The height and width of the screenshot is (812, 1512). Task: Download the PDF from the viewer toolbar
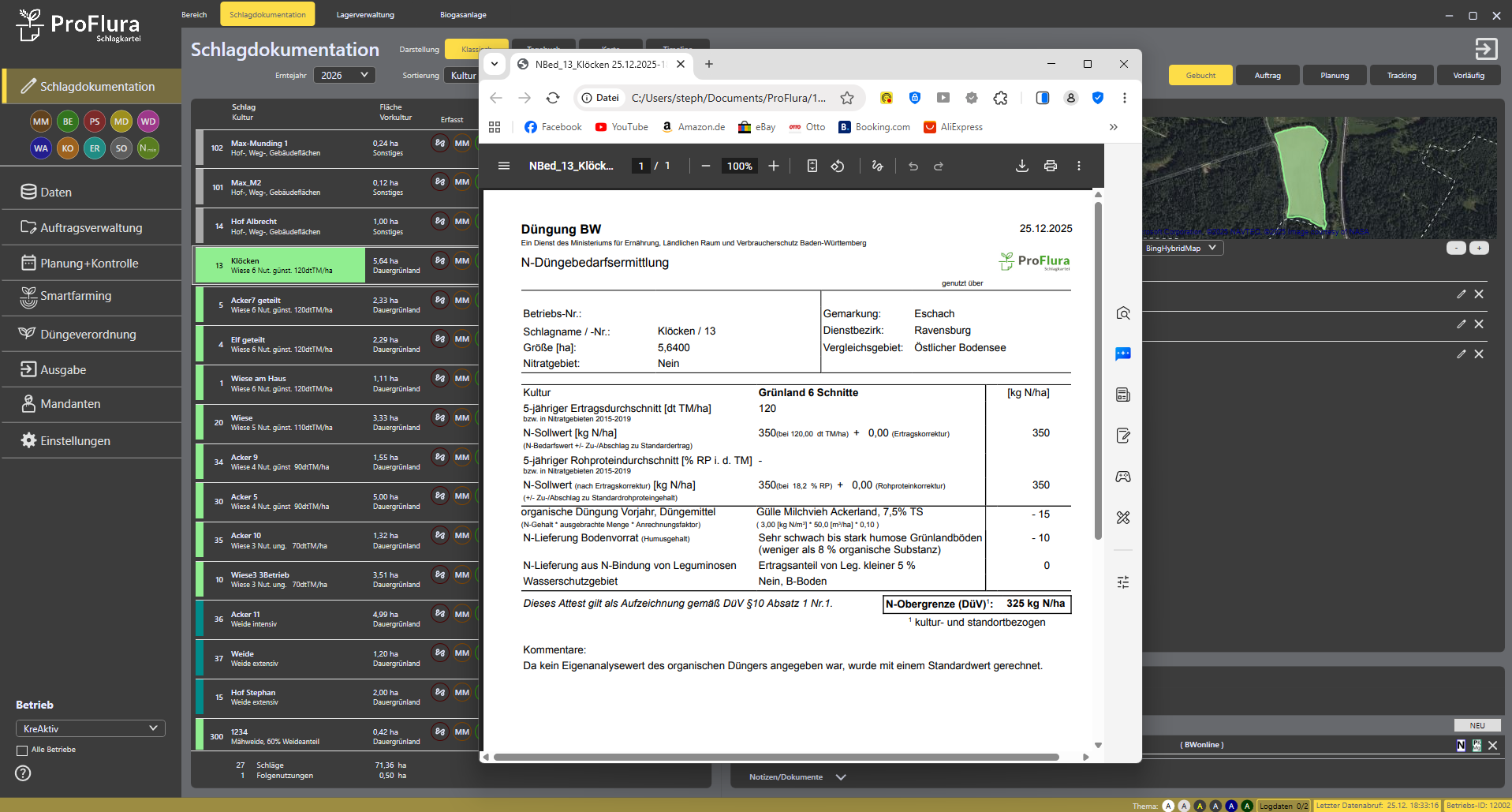point(1021,166)
